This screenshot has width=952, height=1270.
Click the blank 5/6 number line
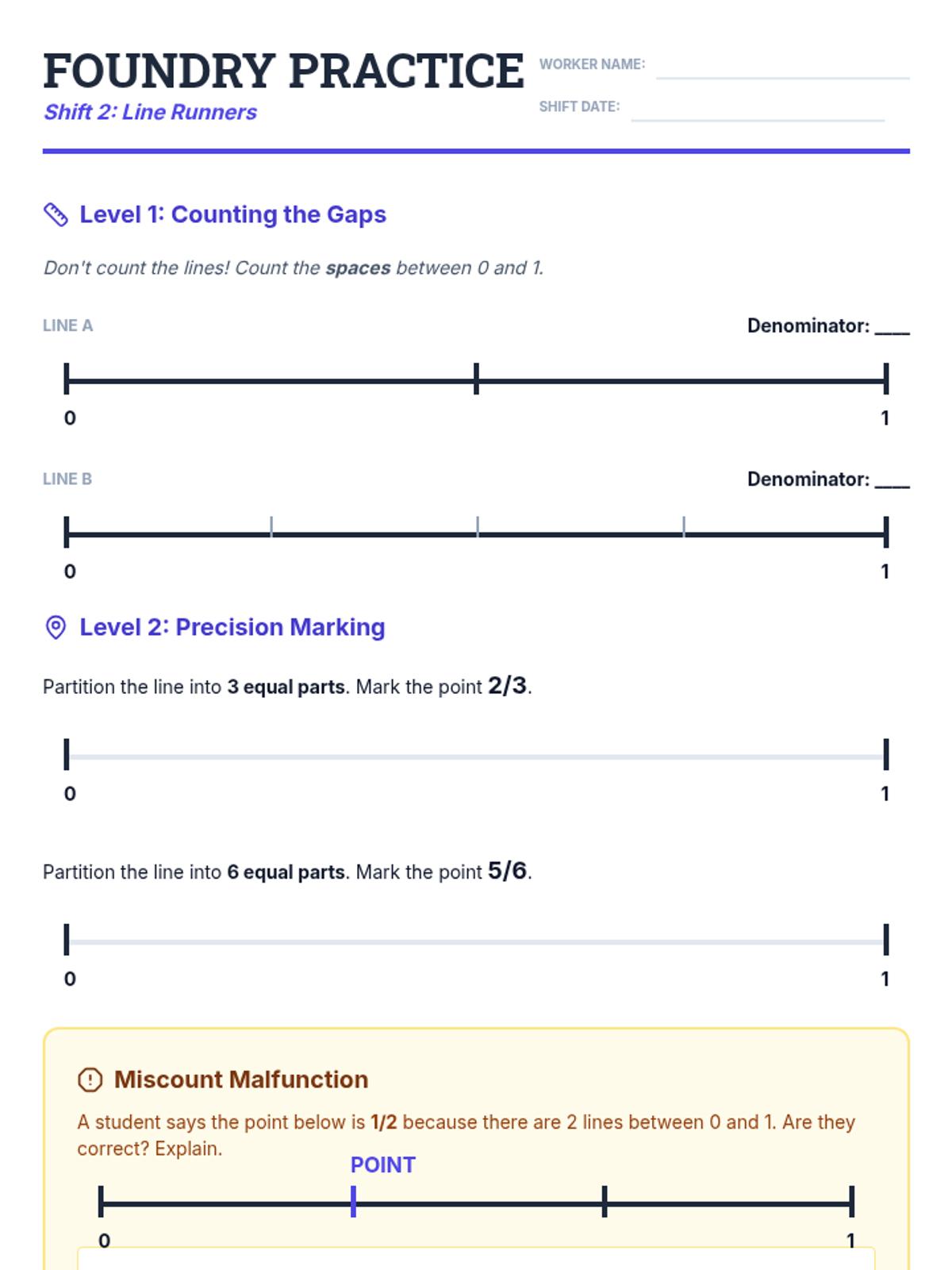pos(476,941)
